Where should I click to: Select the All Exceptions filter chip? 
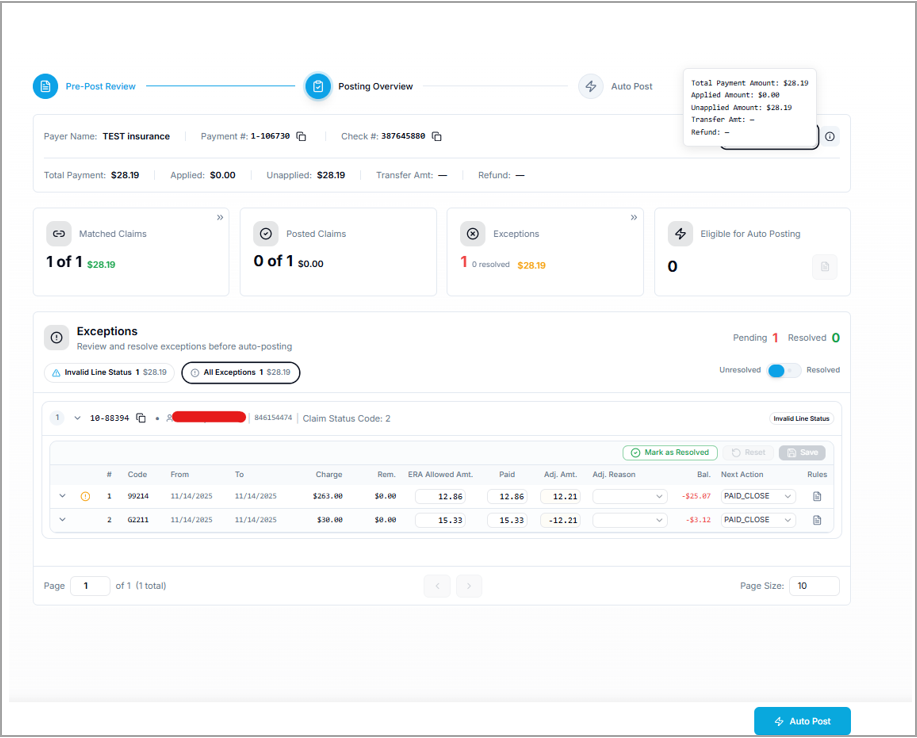(x=240, y=372)
